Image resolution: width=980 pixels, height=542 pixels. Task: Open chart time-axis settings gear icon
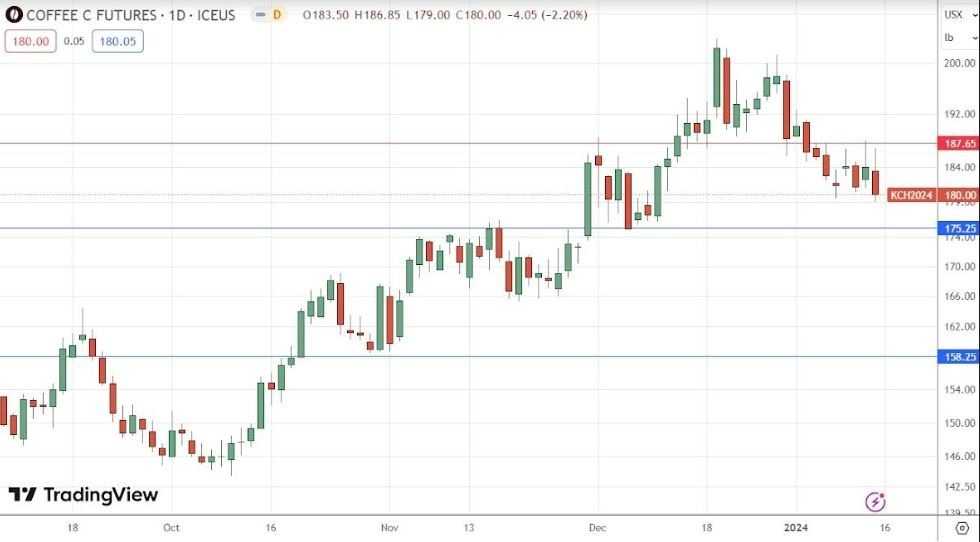962,527
